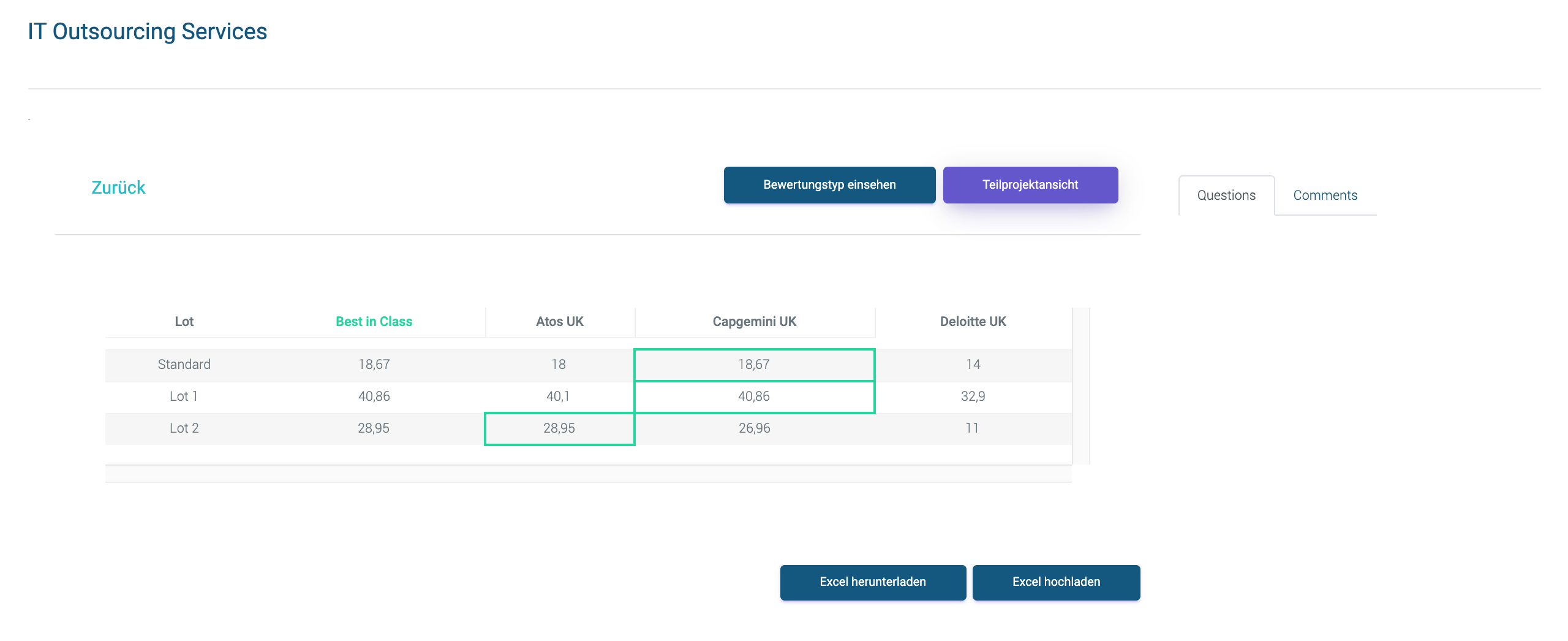Open the Comments tab
Screen dimensions: 1568x641
(1325, 195)
